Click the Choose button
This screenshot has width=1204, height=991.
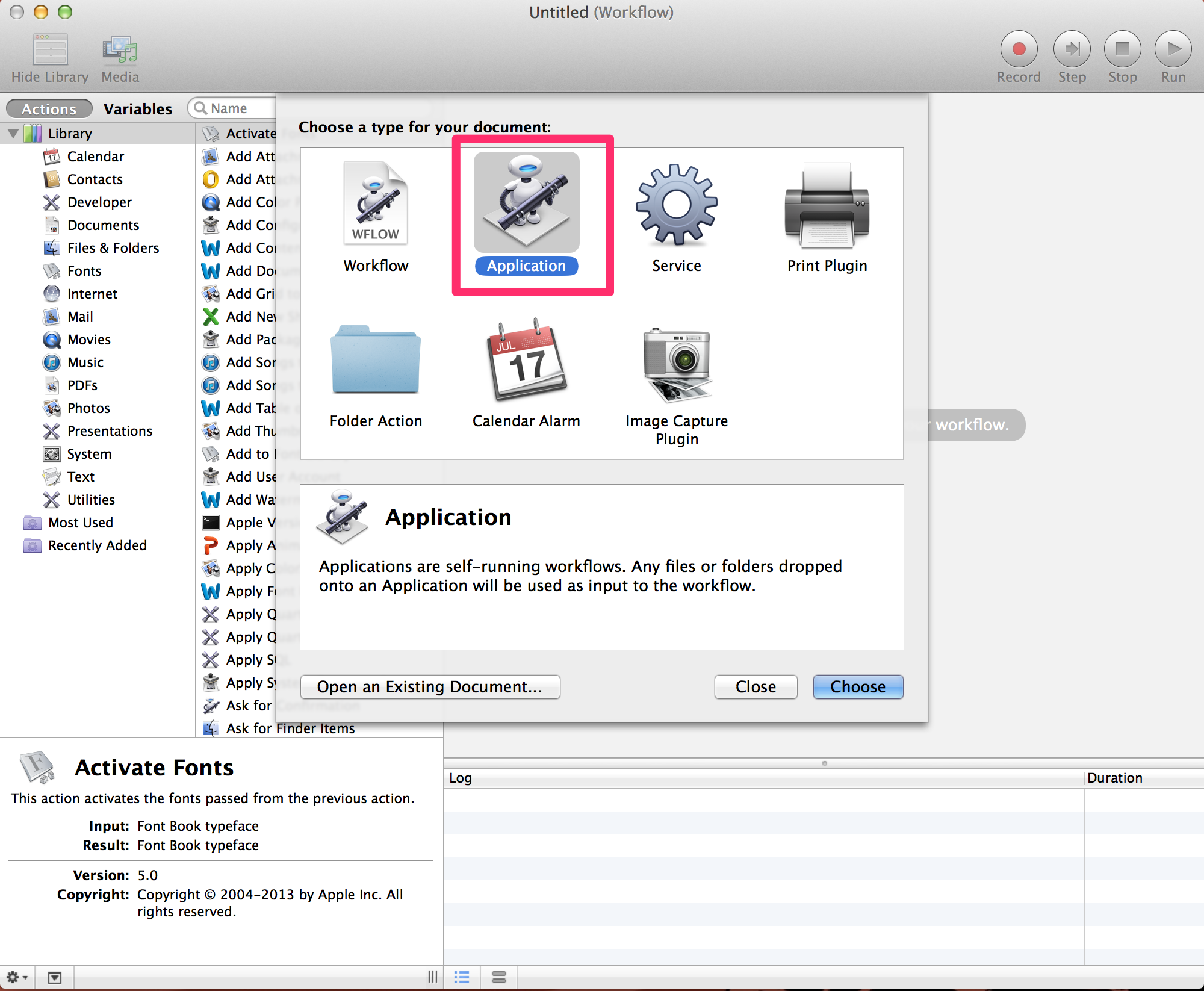(857, 687)
